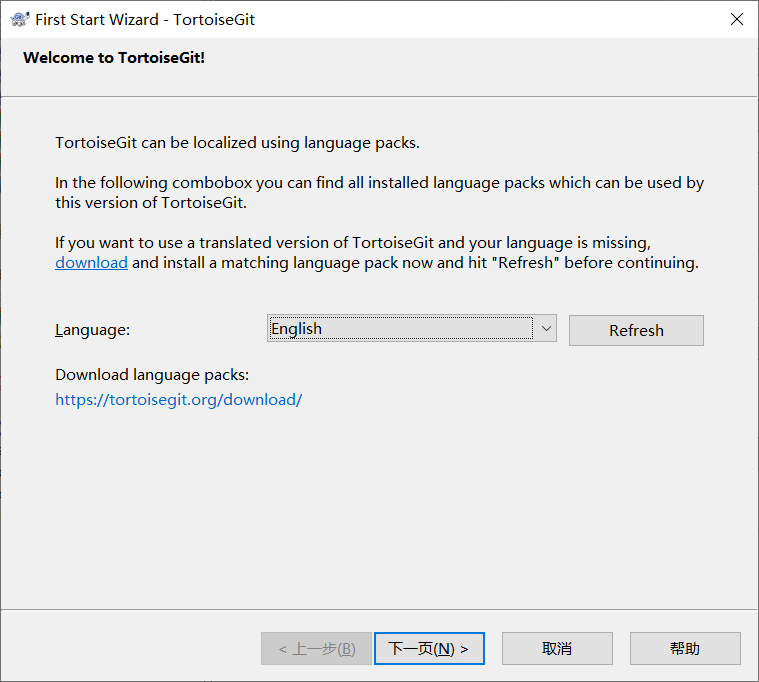
Task: Click the "Download language packs:" label
Action: pyautogui.click(x=152, y=375)
